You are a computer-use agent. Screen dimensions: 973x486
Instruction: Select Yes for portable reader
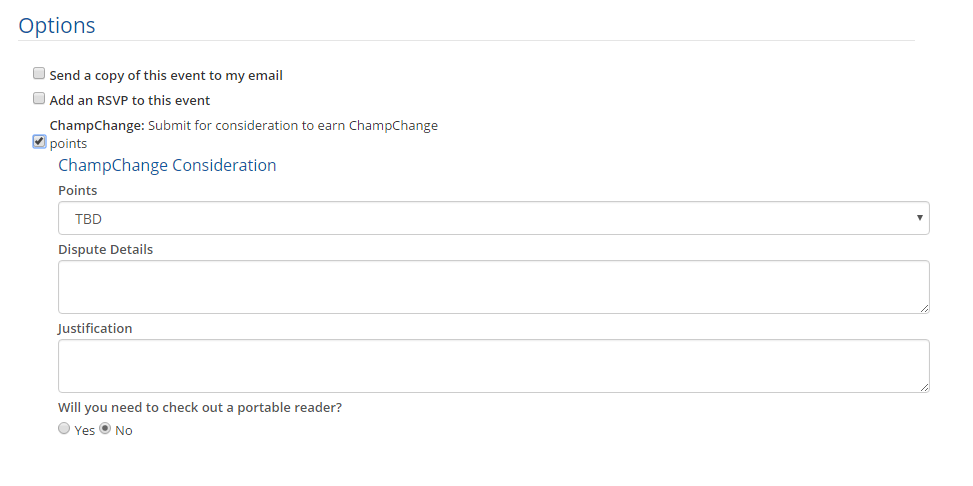click(x=64, y=429)
